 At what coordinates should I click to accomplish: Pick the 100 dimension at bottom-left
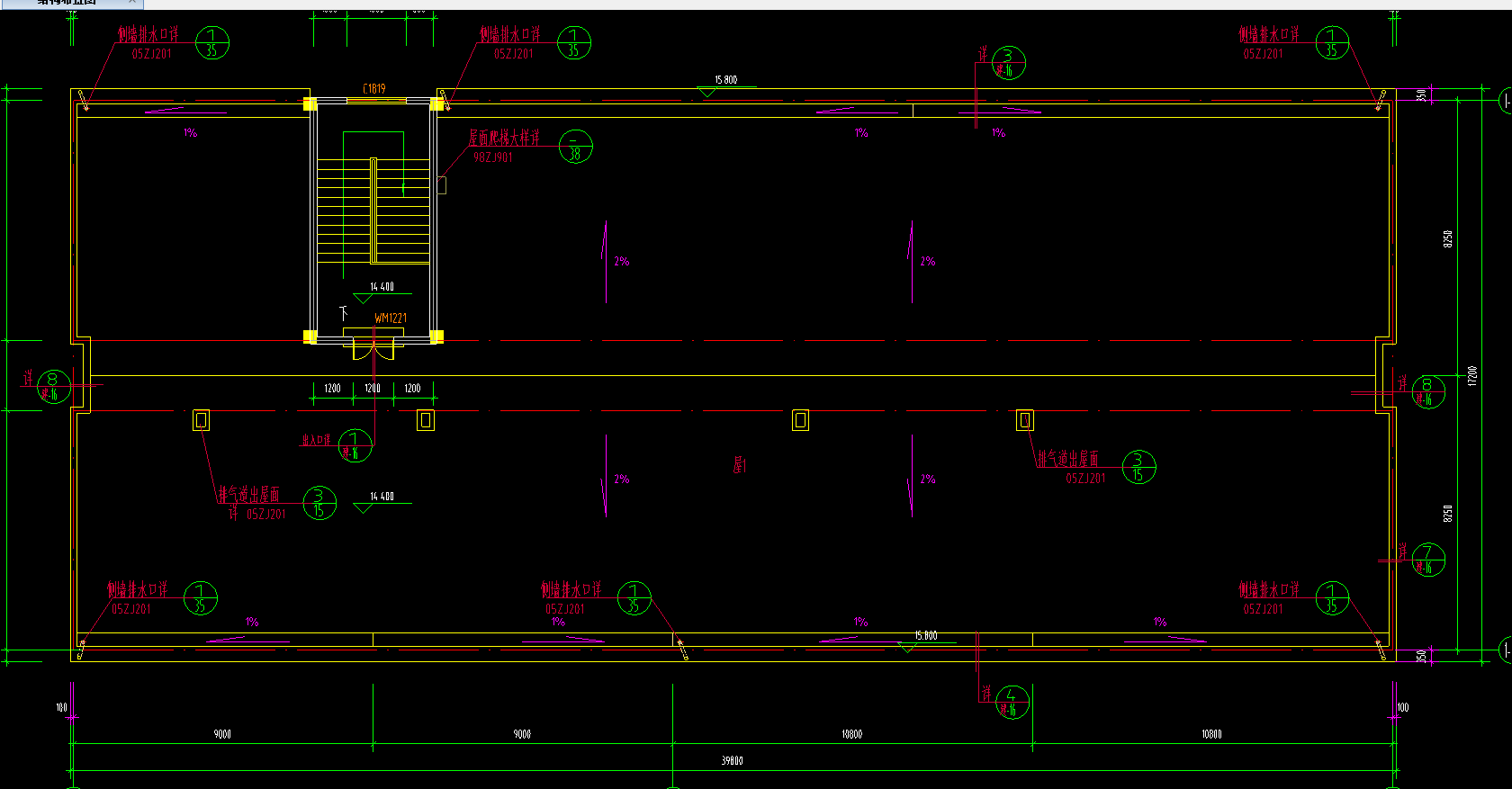(x=61, y=708)
